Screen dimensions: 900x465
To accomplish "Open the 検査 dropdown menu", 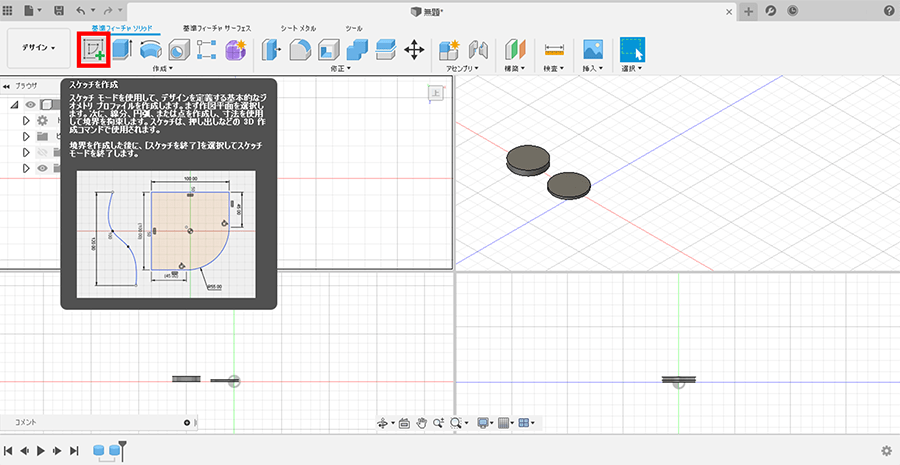I will (554, 68).
